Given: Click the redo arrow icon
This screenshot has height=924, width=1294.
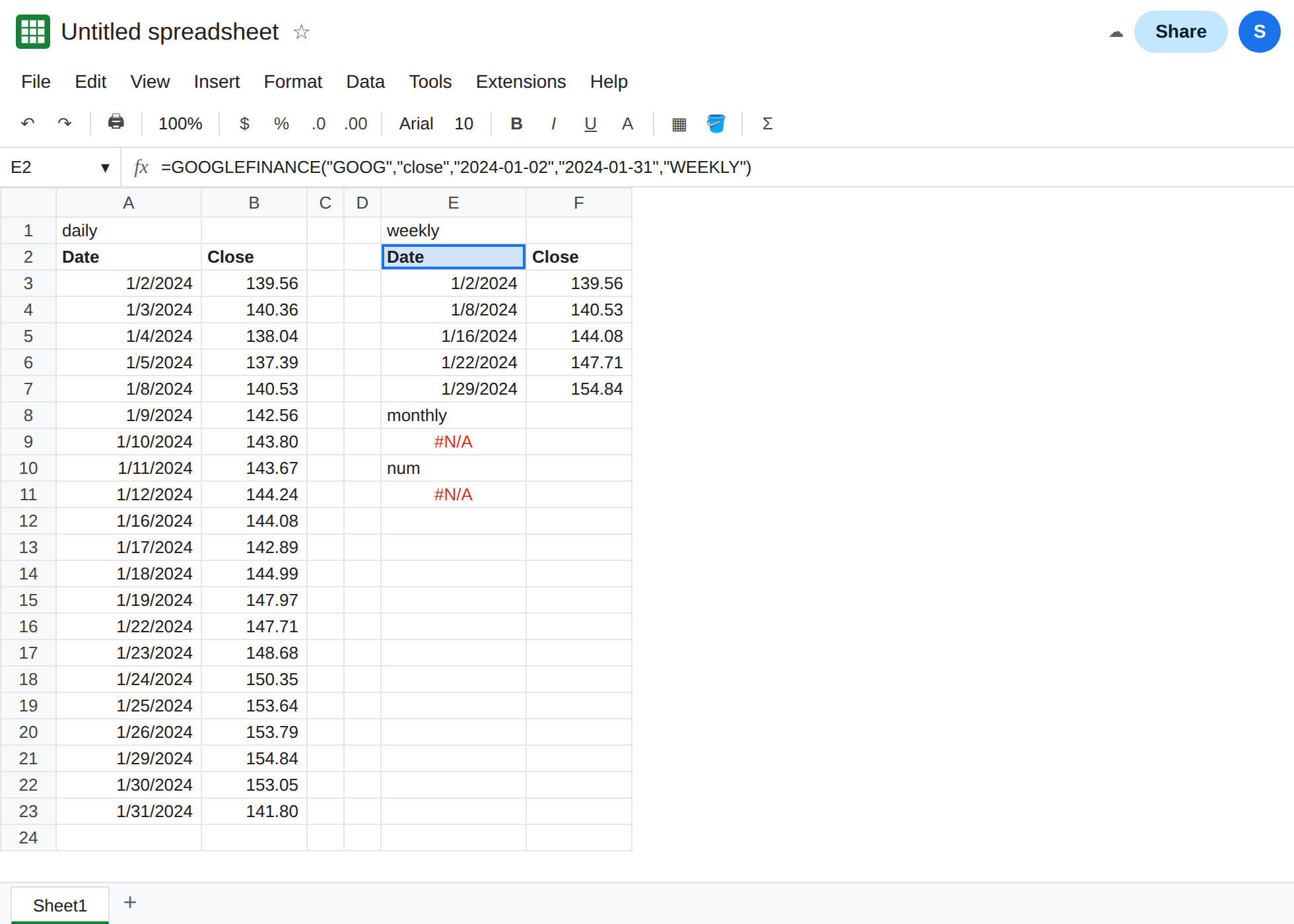Looking at the screenshot, I should [65, 123].
